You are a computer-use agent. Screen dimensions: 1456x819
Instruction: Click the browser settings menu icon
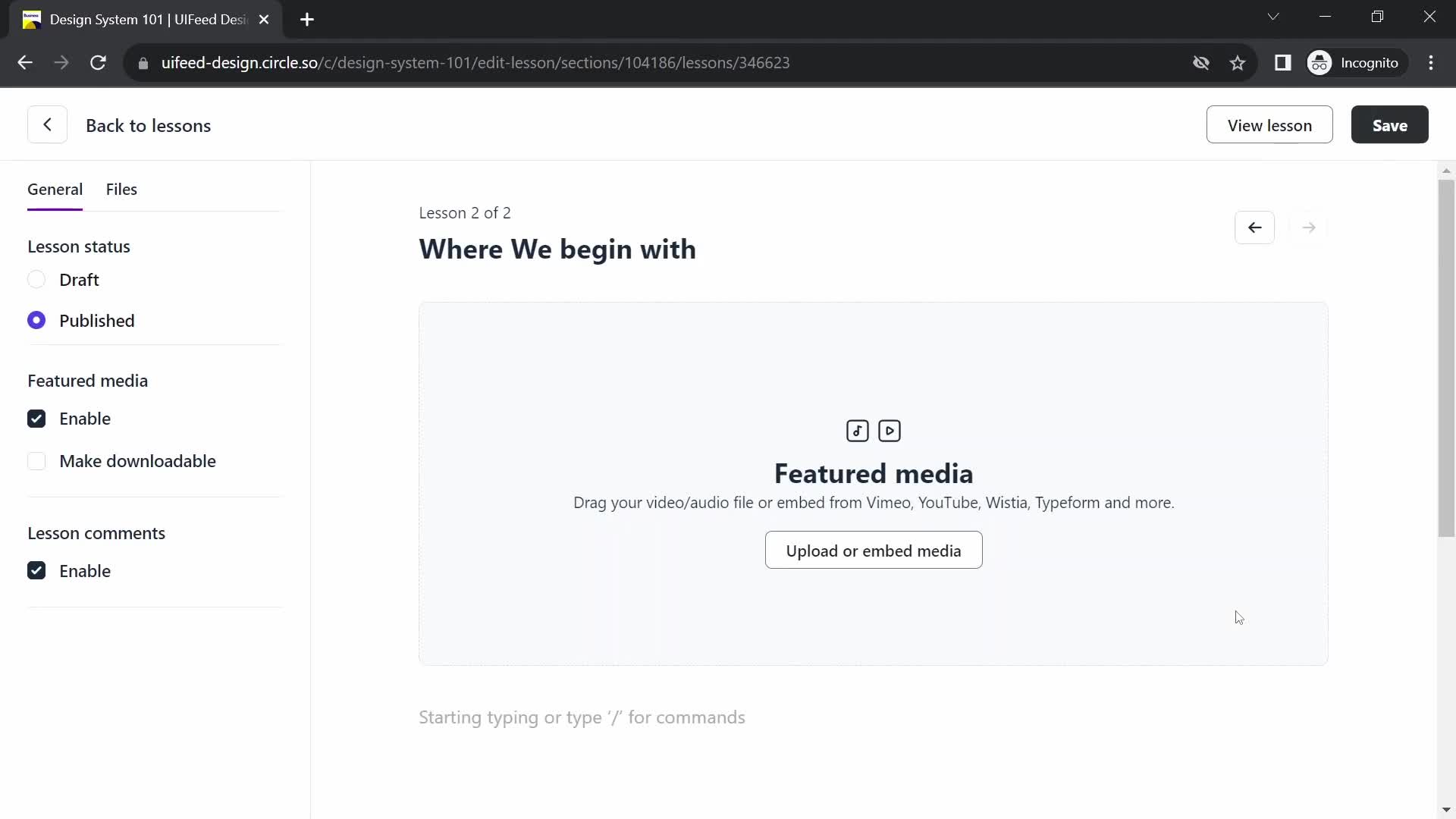pyautogui.click(x=1432, y=63)
